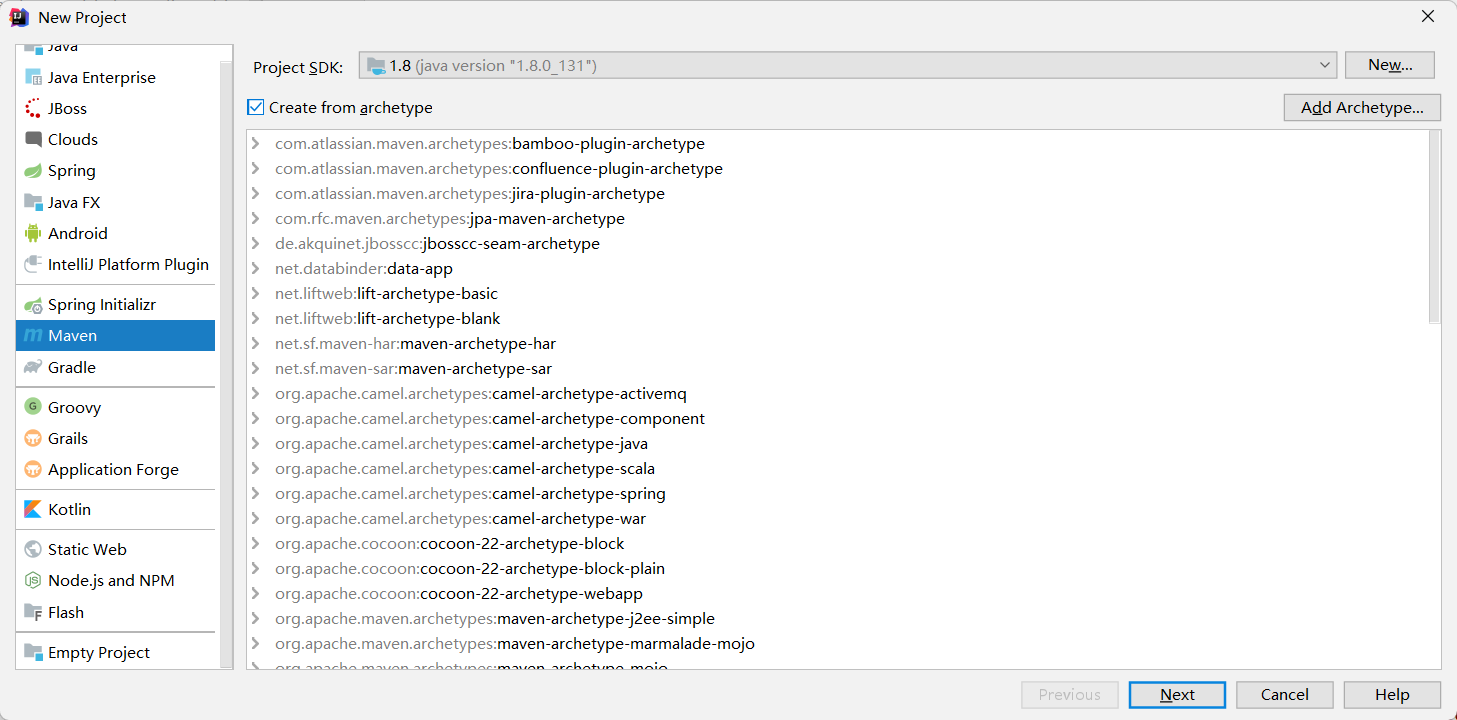Screen dimensions: 1457x720
Task: Click the Gradle elephant icon
Action: (33, 367)
